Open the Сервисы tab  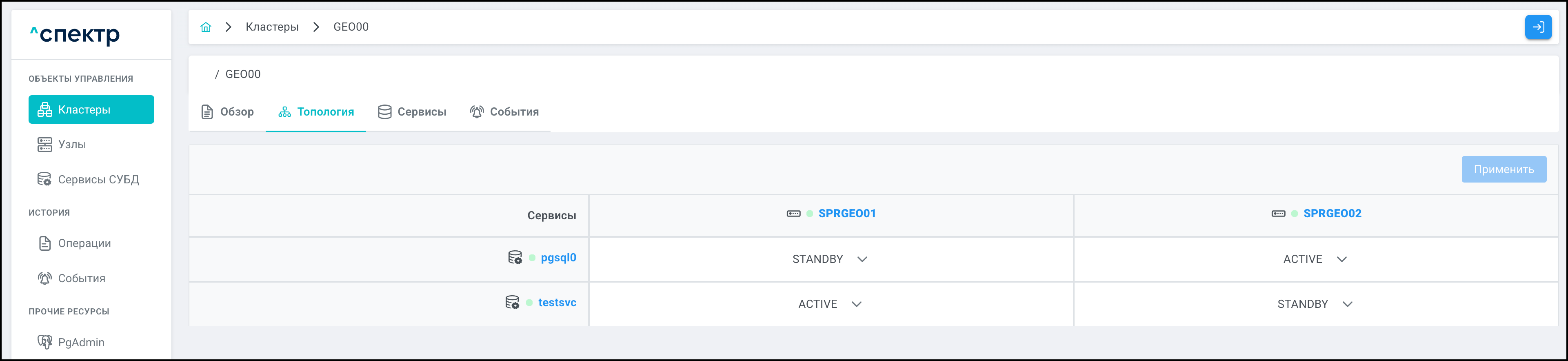tap(412, 112)
